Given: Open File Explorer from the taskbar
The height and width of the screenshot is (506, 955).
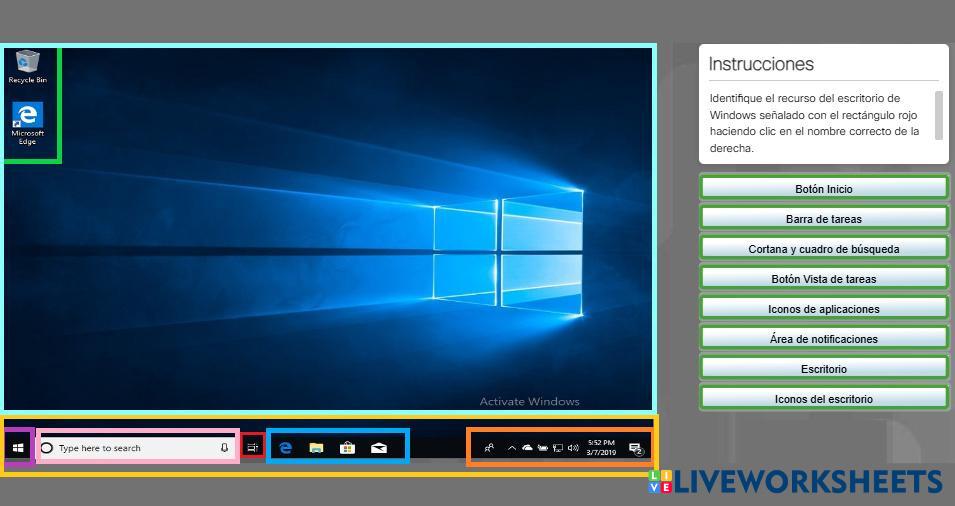Looking at the screenshot, I should pyautogui.click(x=316, y=448).
